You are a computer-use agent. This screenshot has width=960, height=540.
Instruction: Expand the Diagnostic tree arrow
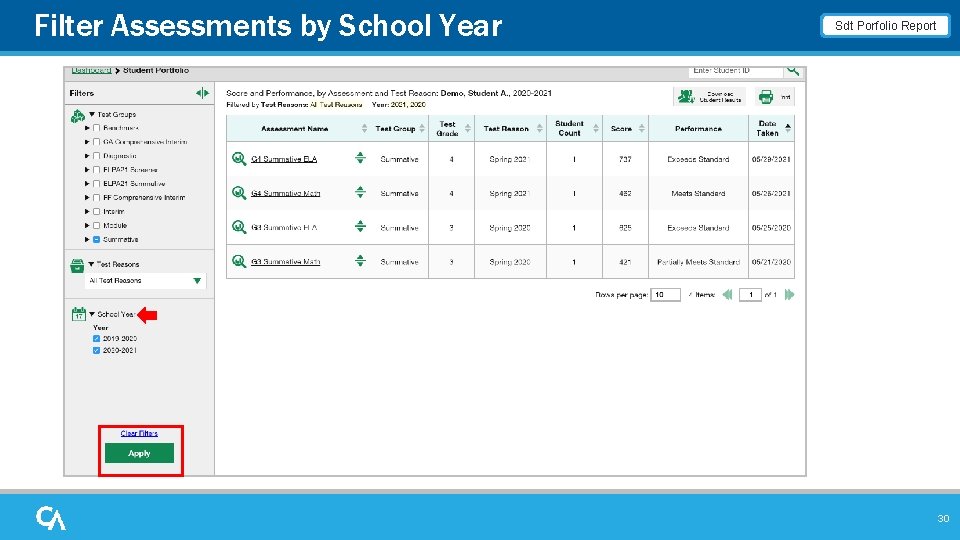point(87,156)
